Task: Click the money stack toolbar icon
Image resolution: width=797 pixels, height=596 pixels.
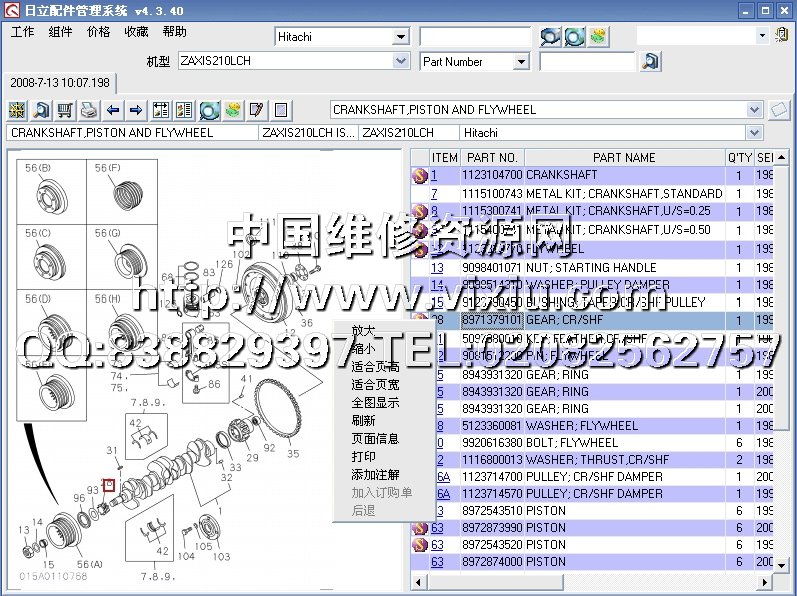Action: pyautogui.click(x=232, y=110)
